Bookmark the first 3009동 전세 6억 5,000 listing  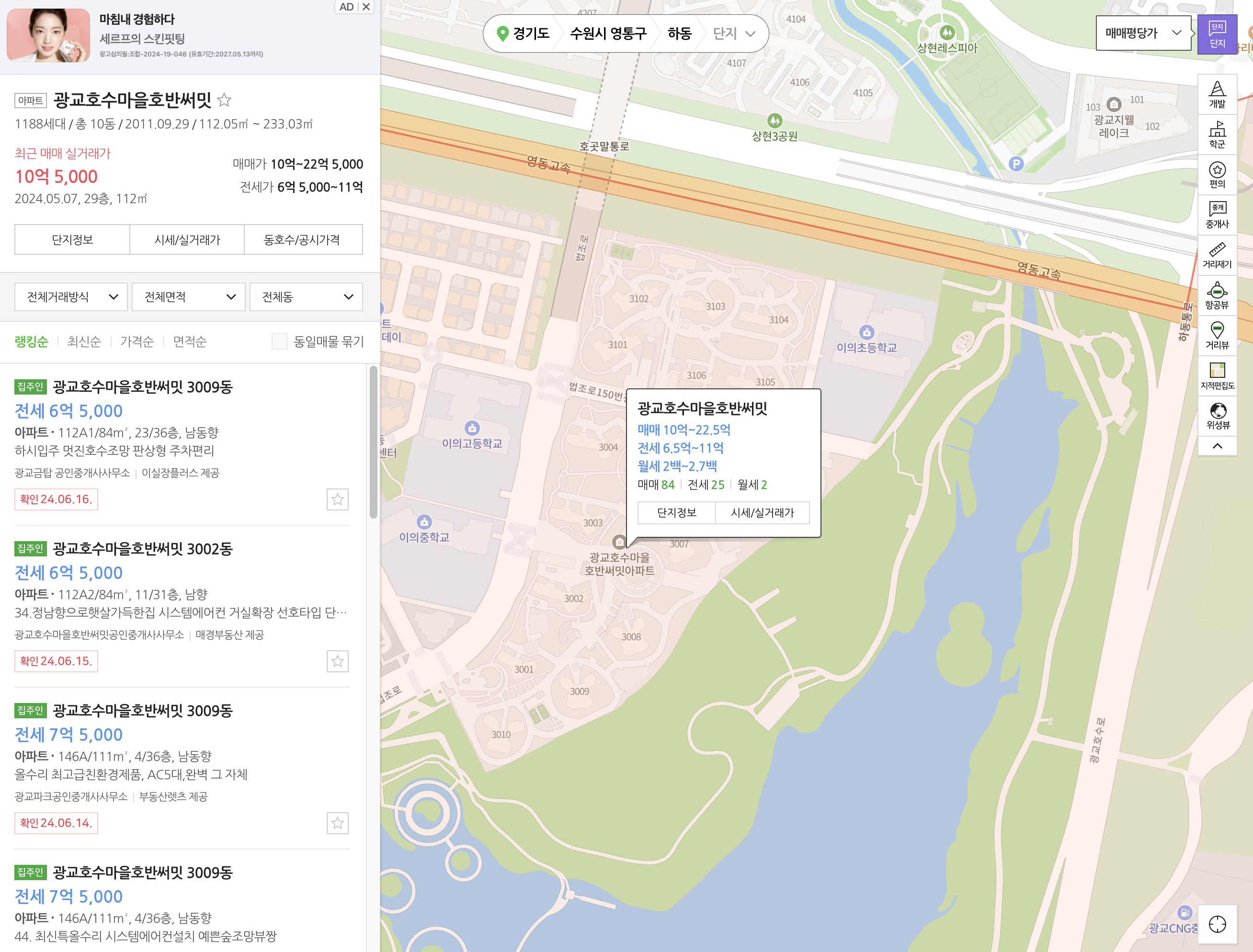coord(337,499)
